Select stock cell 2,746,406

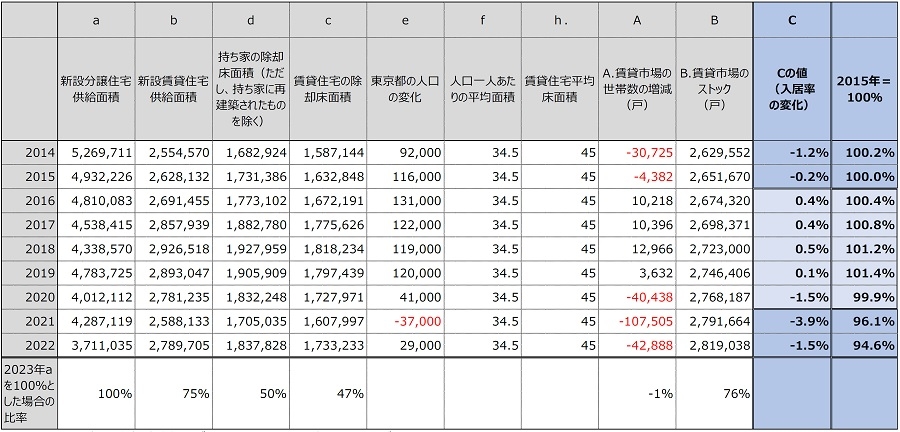(x=714, y=273)
